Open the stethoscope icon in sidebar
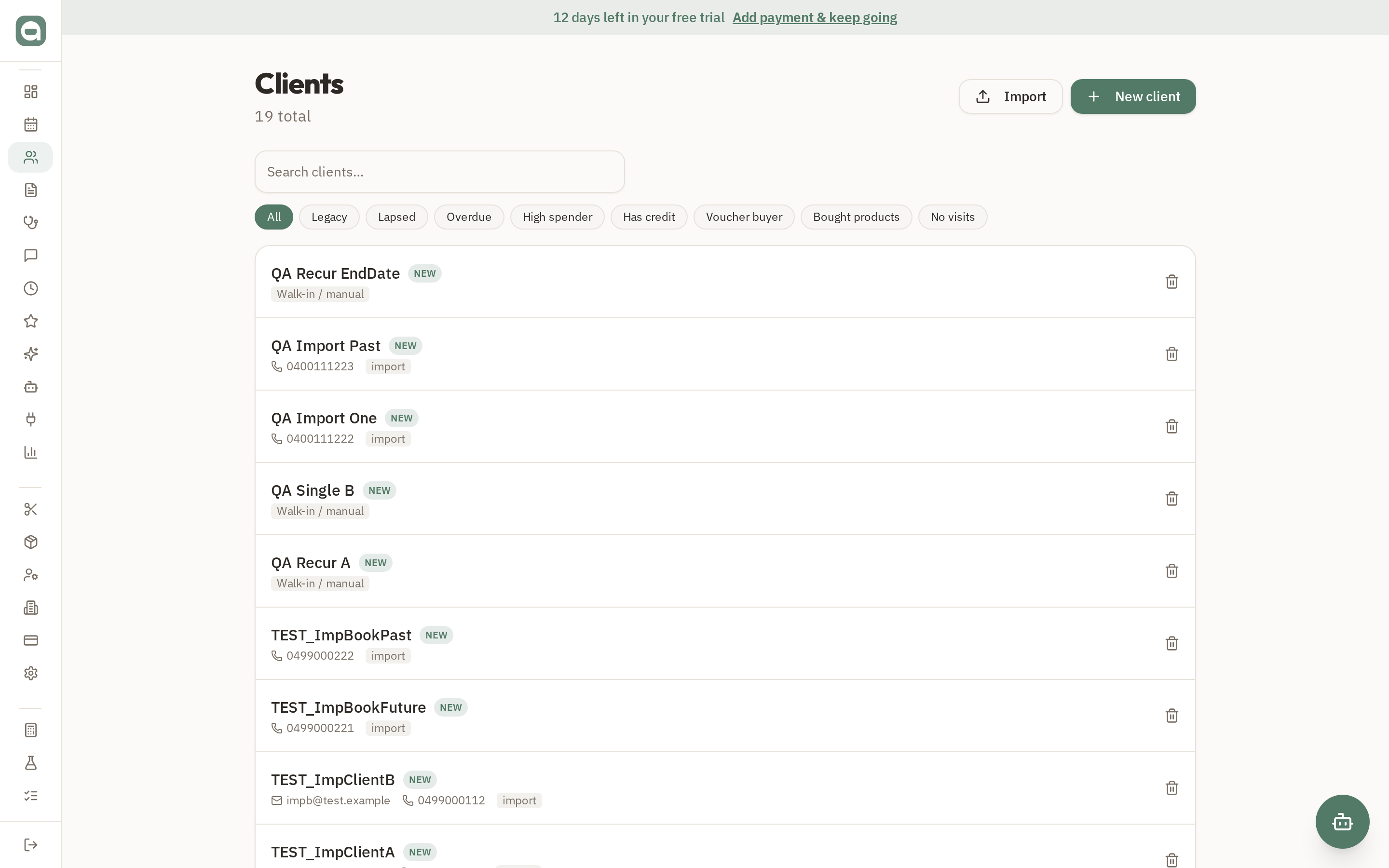 (x=30, y=223)
